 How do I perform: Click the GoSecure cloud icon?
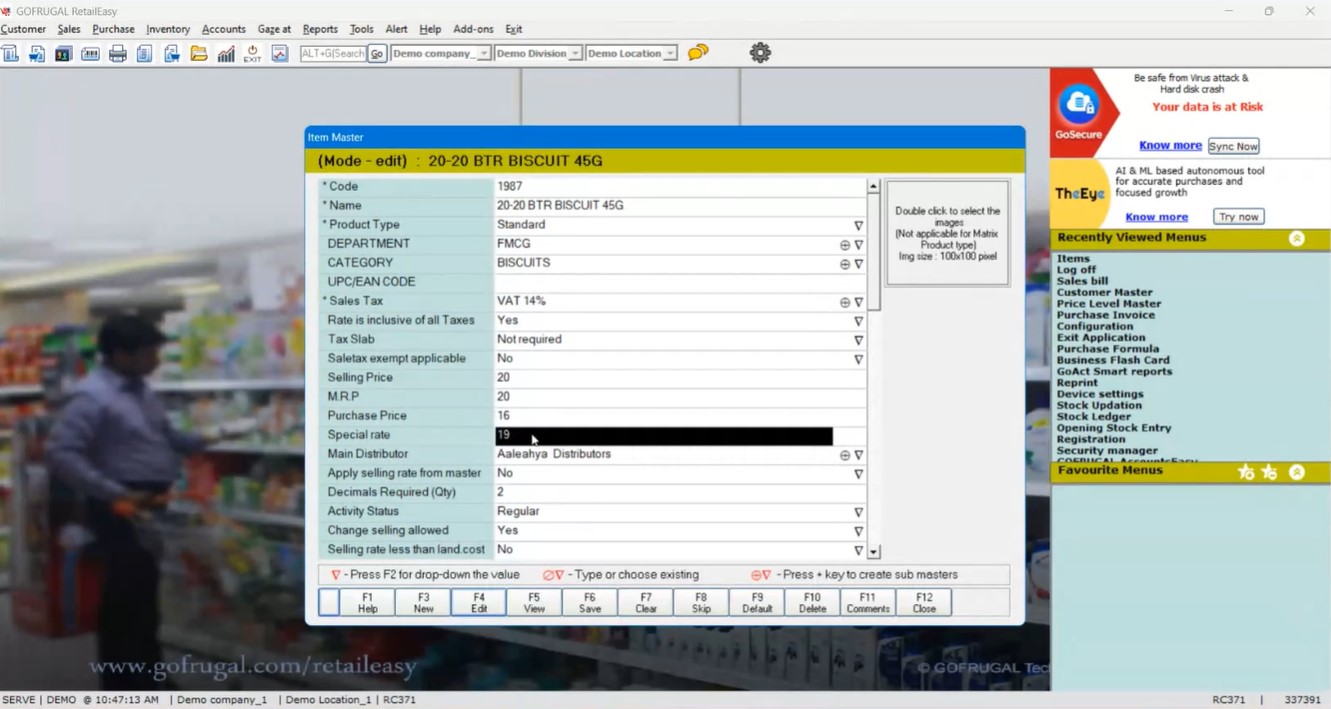(x=1079, y=104)
